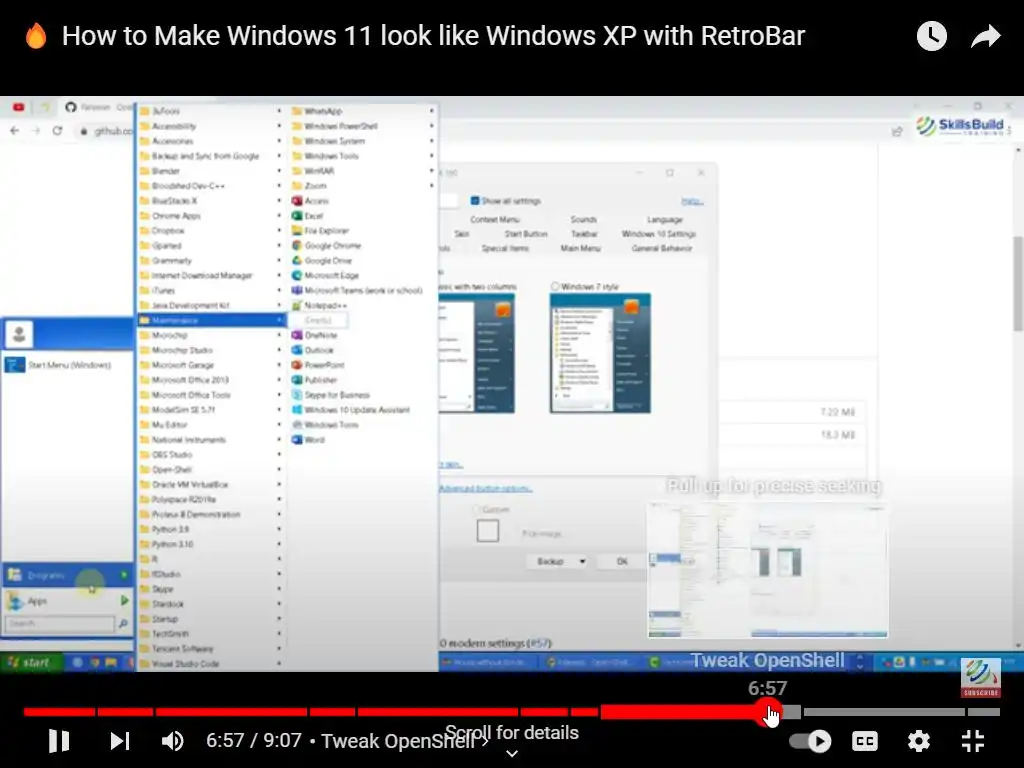Open Start Menu (Windows) entry
The height and width of the screenshot is (768, 1024).
pos(68,365)
